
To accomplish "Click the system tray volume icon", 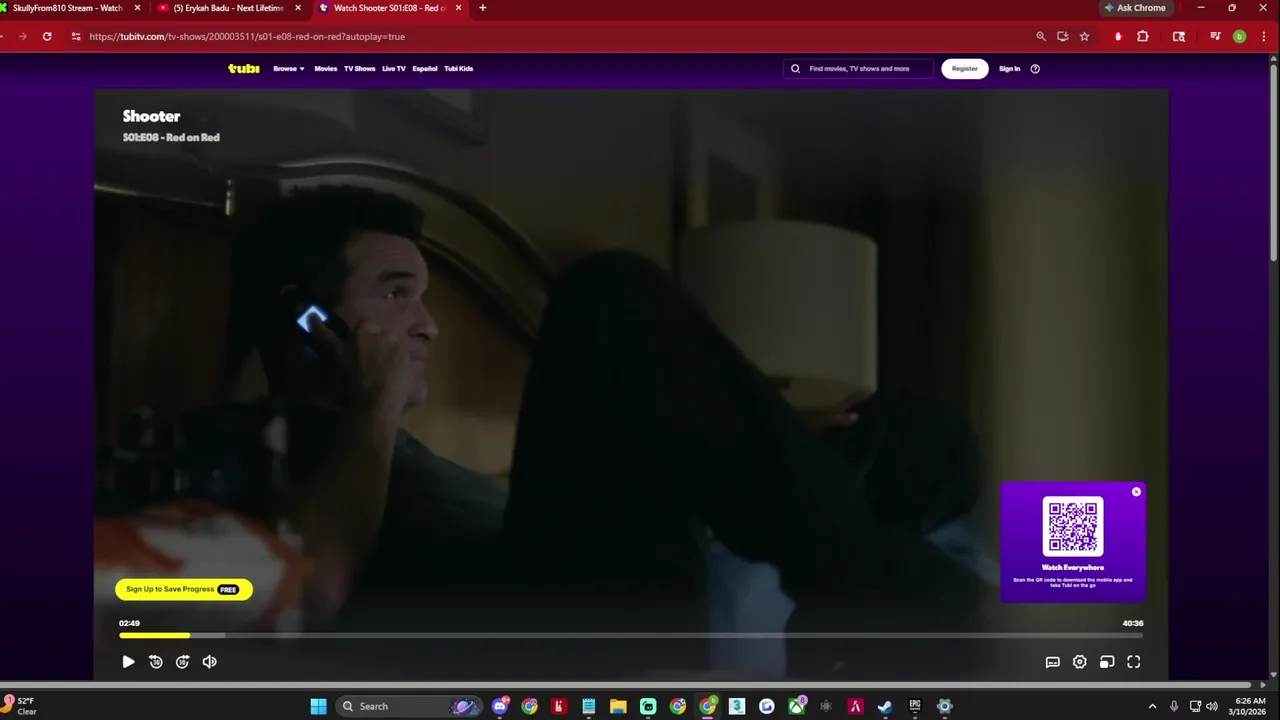I will (x=1212, y=706).
